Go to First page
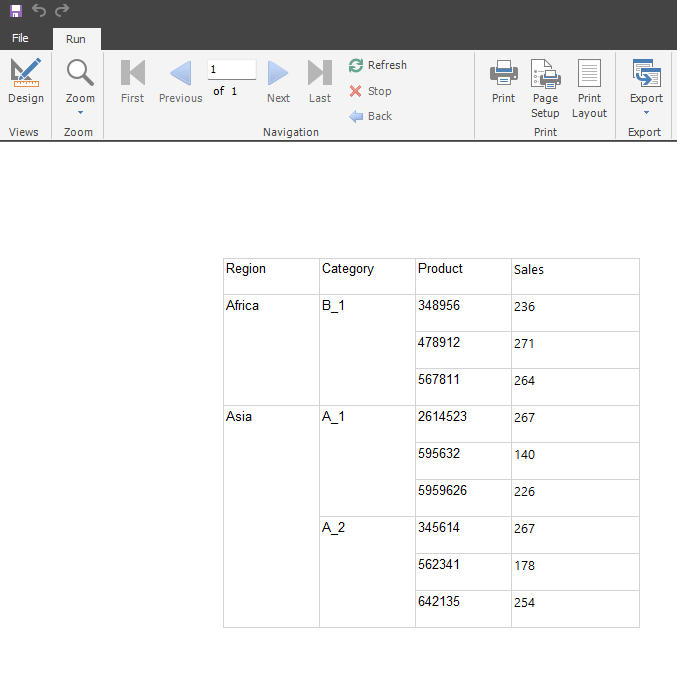The image size is (677, 684). coord(133,81)
